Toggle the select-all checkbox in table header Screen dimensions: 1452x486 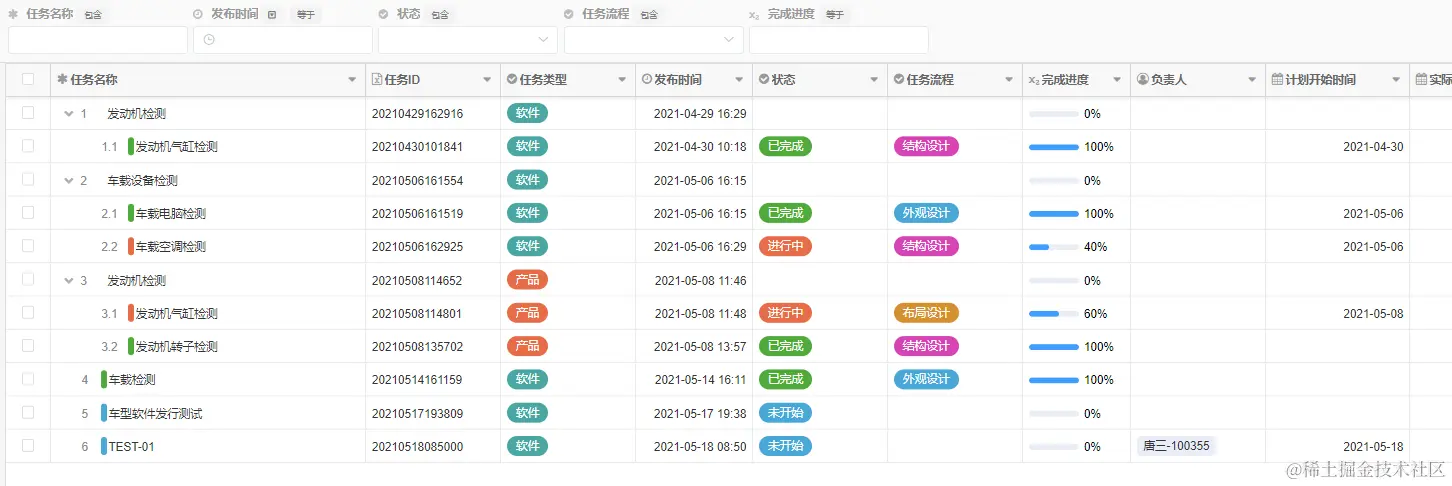pos(28,79)
